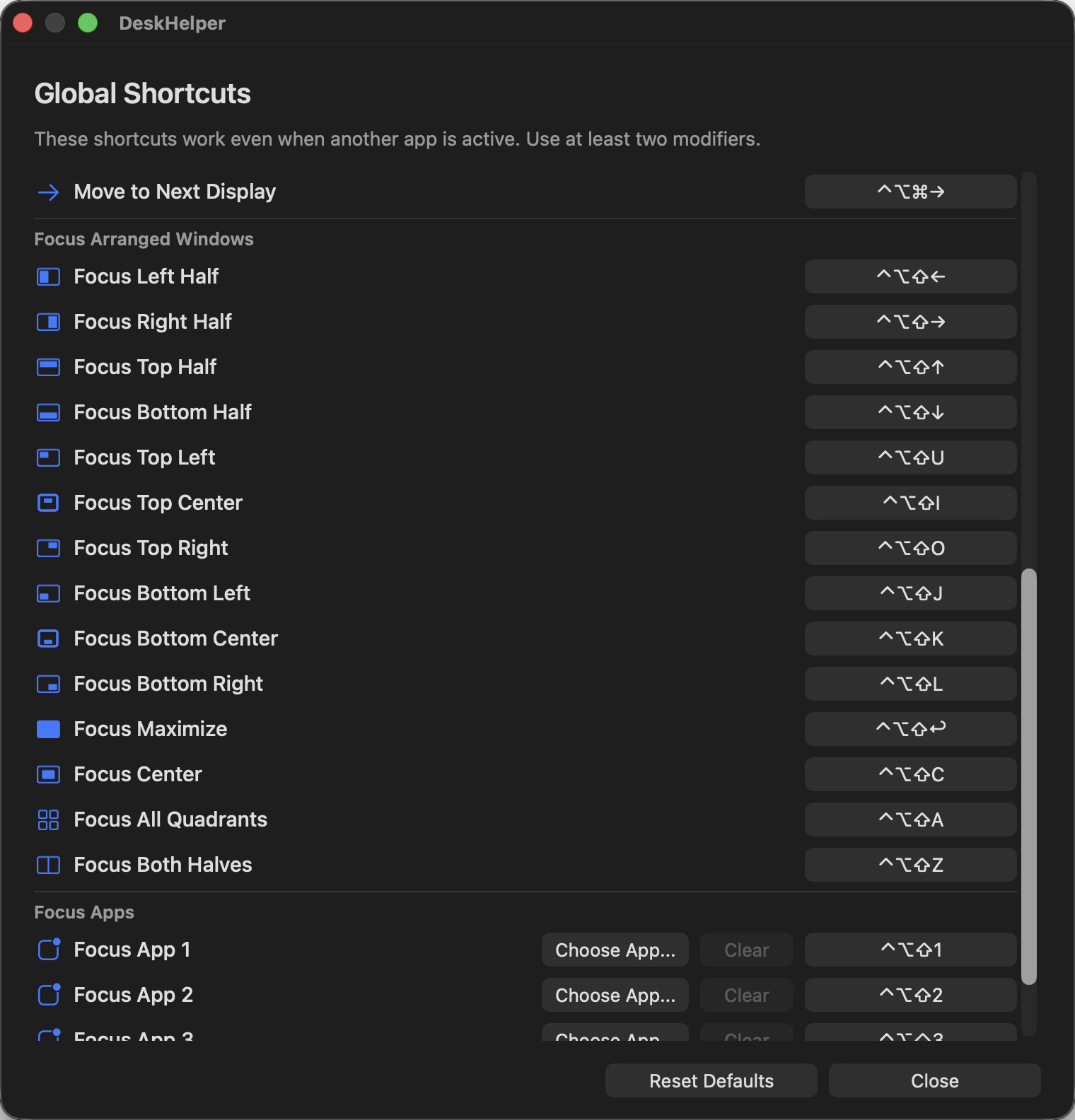
Task: Open Choose App for Focus App 2
Action: click(x=615, y=995)
